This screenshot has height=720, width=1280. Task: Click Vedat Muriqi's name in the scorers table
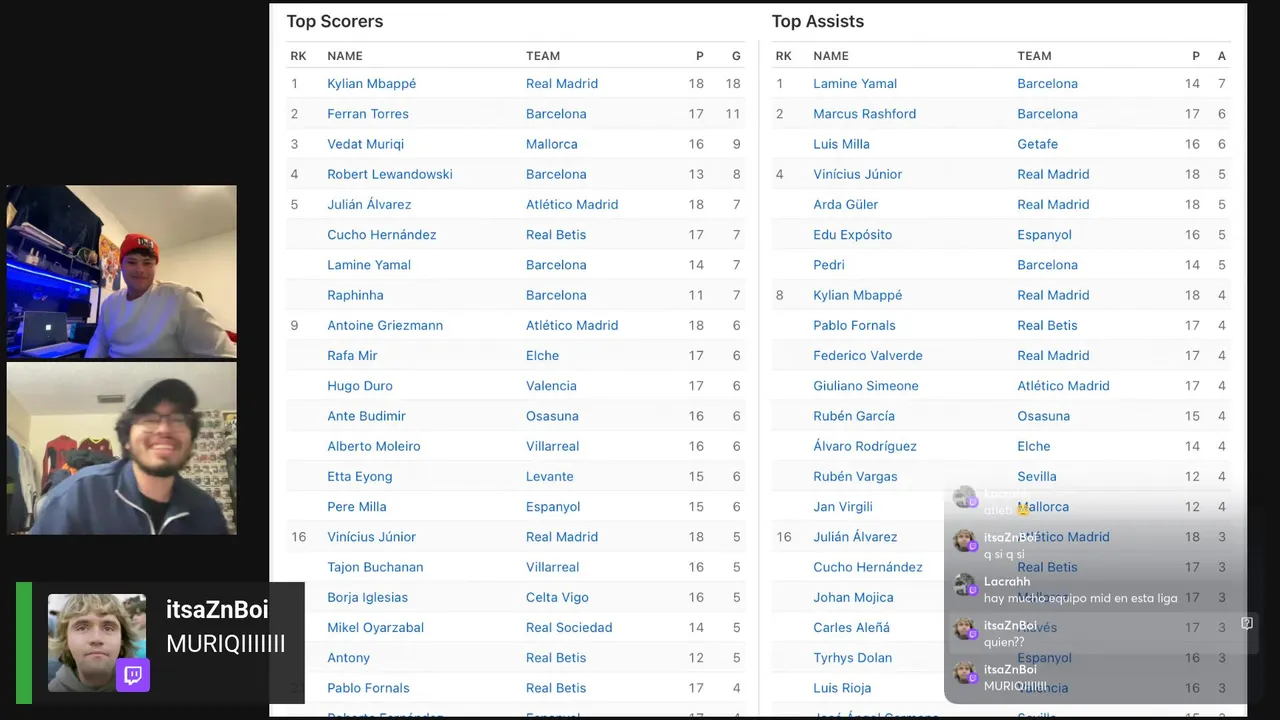tap(365, 144)
